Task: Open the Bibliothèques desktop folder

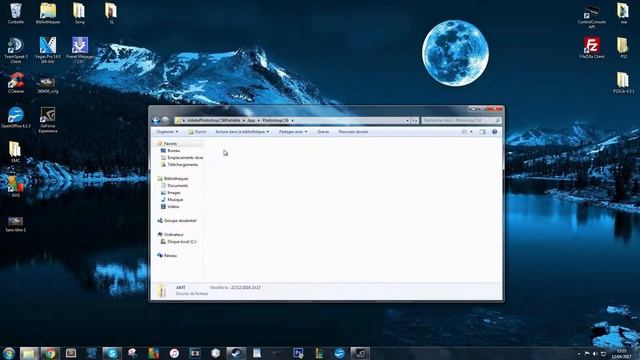Action: click(x=48, y=13)
